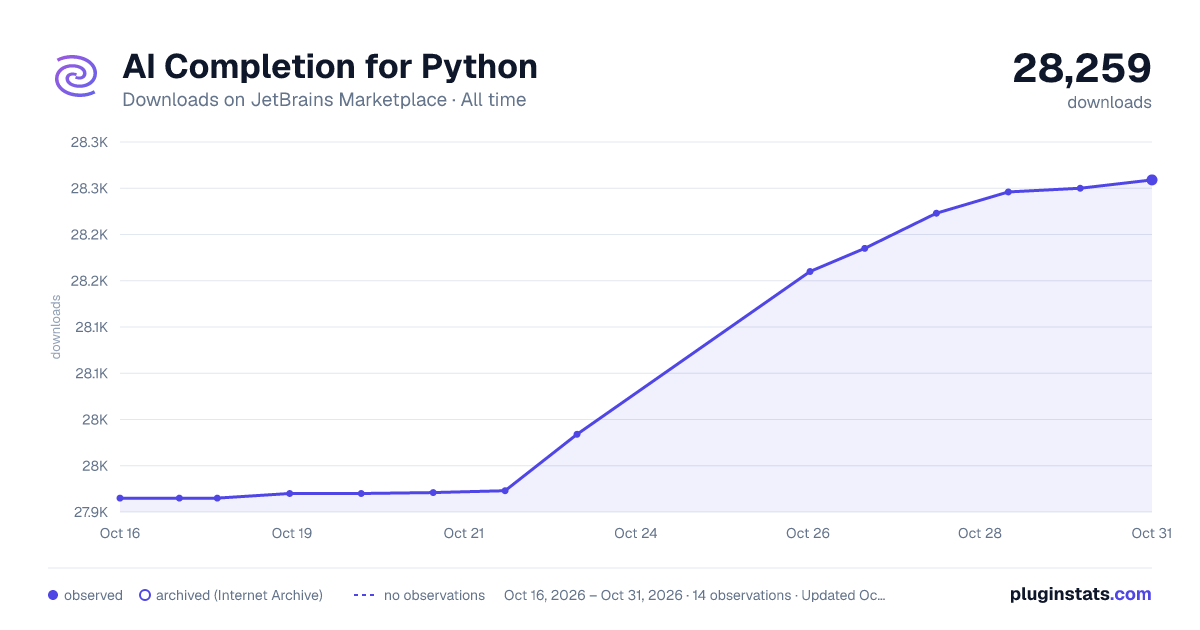1200x630 pixels.
Task: Click the 'Oct 28' x-axis label
Action: pos(980,533)
